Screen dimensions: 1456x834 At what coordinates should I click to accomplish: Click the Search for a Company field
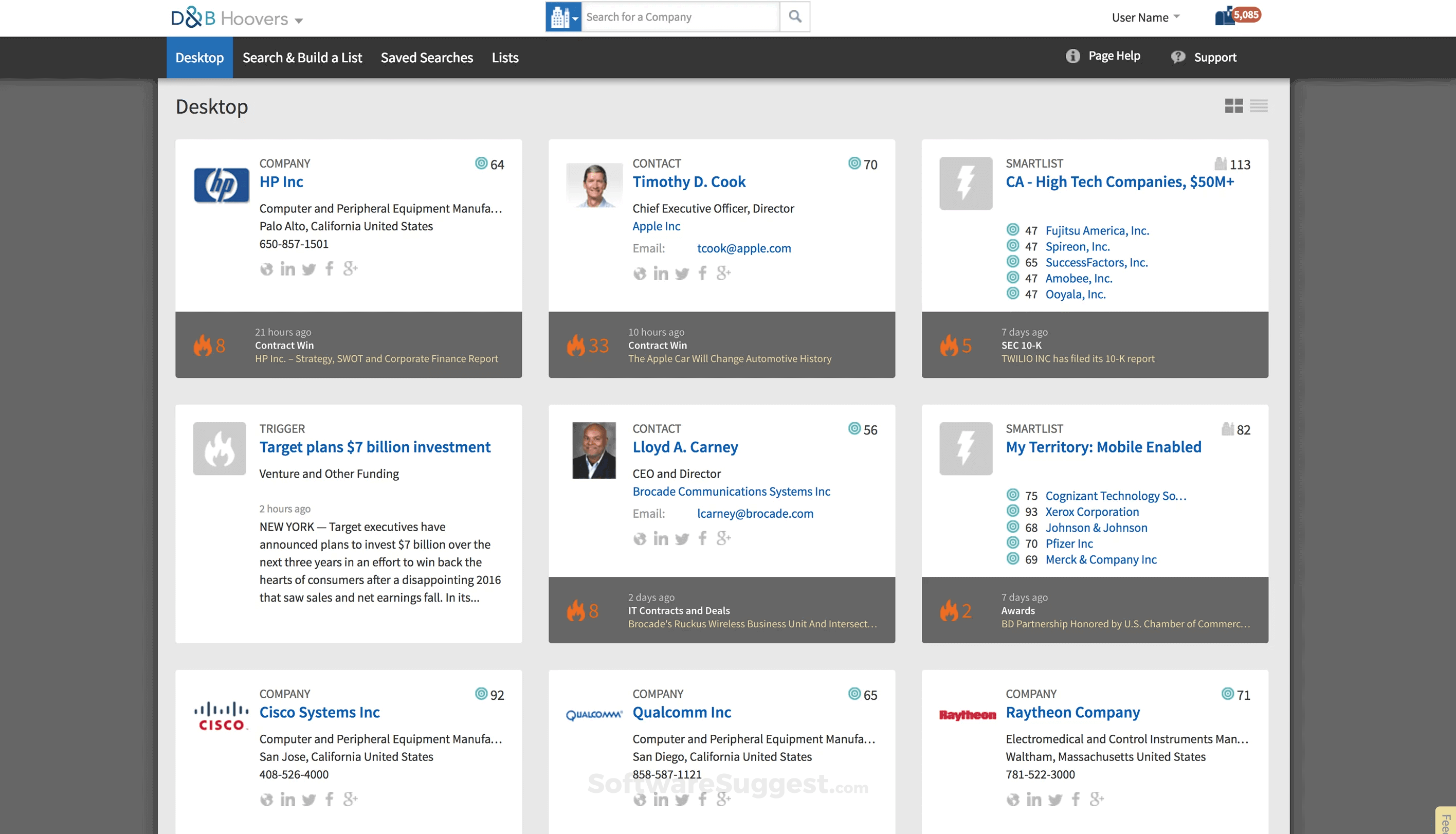click(x=680, y=17)
